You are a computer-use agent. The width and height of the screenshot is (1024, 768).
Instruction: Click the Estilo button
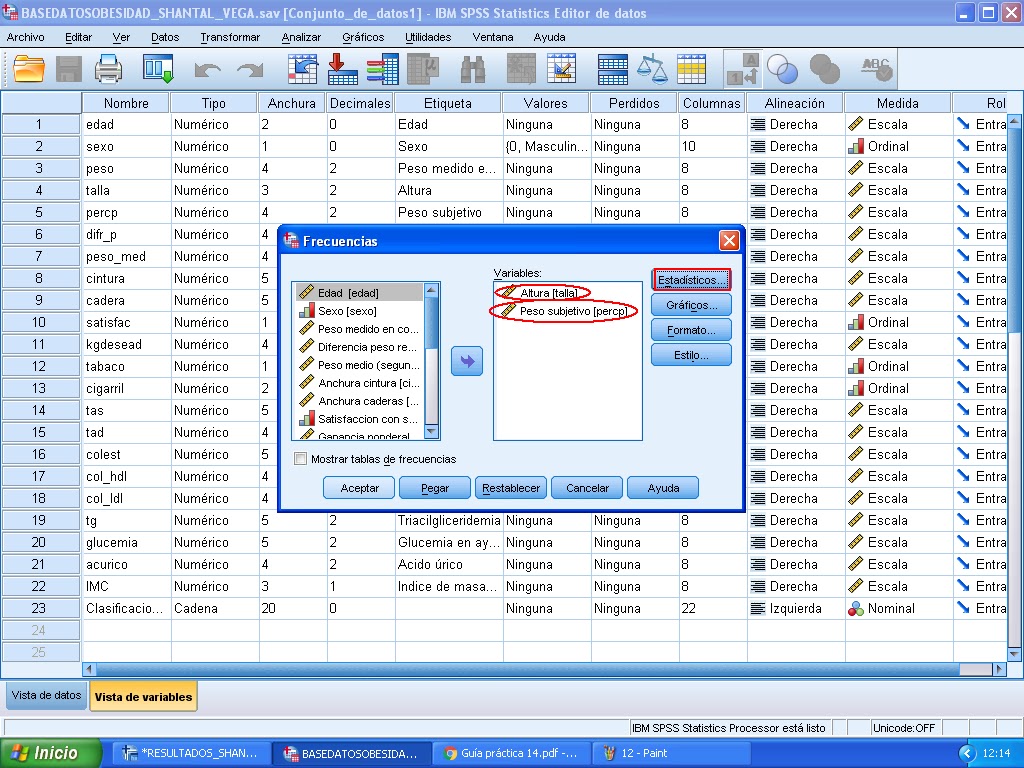coord(691,355)
